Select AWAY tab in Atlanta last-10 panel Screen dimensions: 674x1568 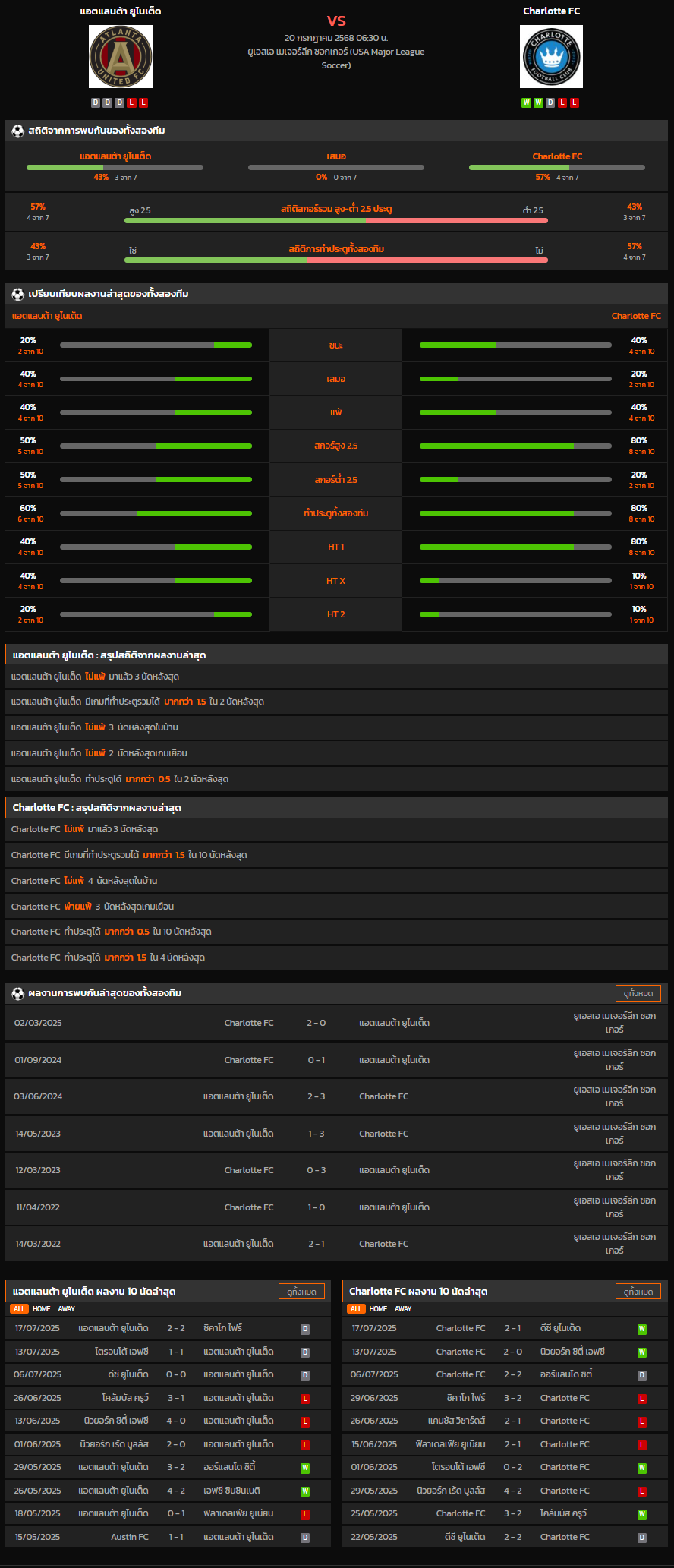click(x=67, y=1308)
